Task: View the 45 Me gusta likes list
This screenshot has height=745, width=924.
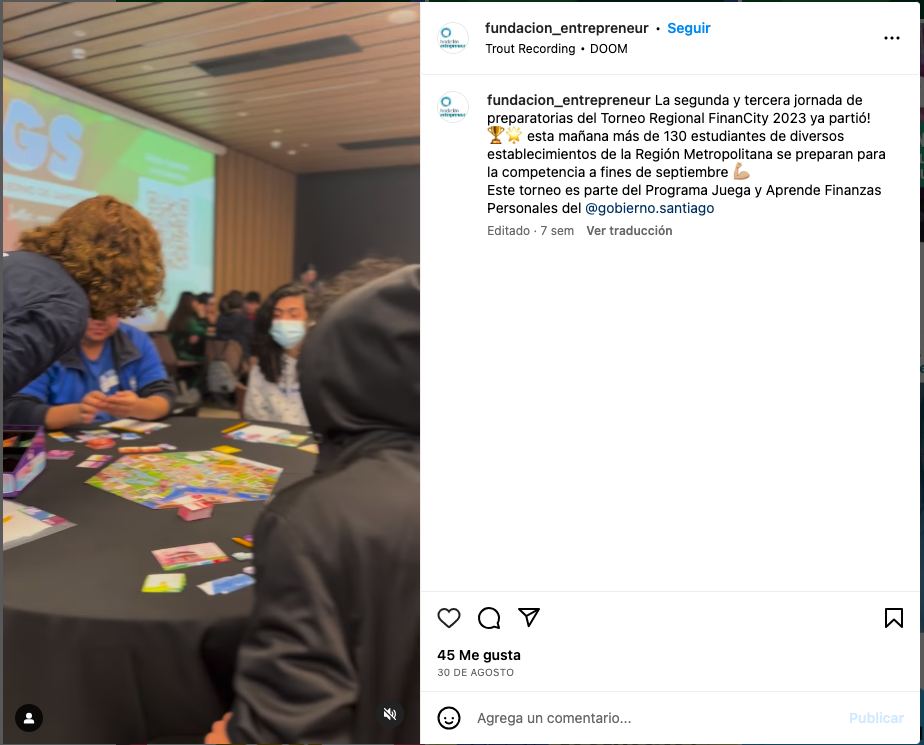Action: 478,655
